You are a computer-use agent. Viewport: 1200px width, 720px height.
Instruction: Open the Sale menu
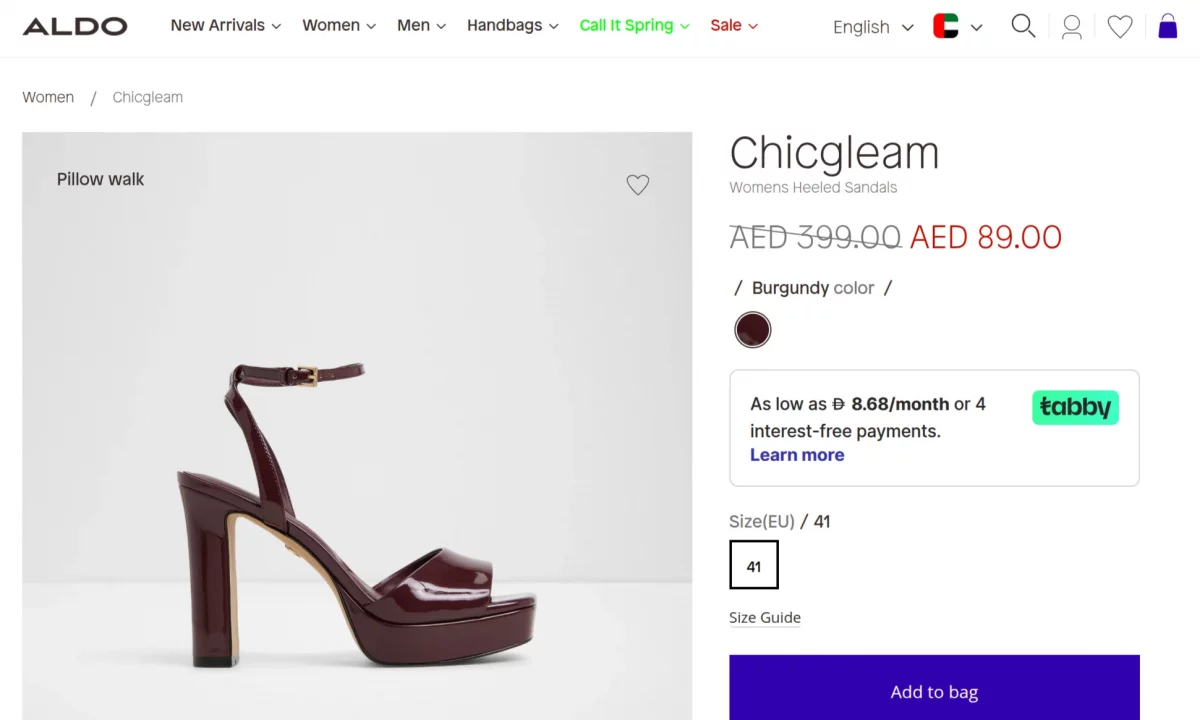[x=734, y=25]
